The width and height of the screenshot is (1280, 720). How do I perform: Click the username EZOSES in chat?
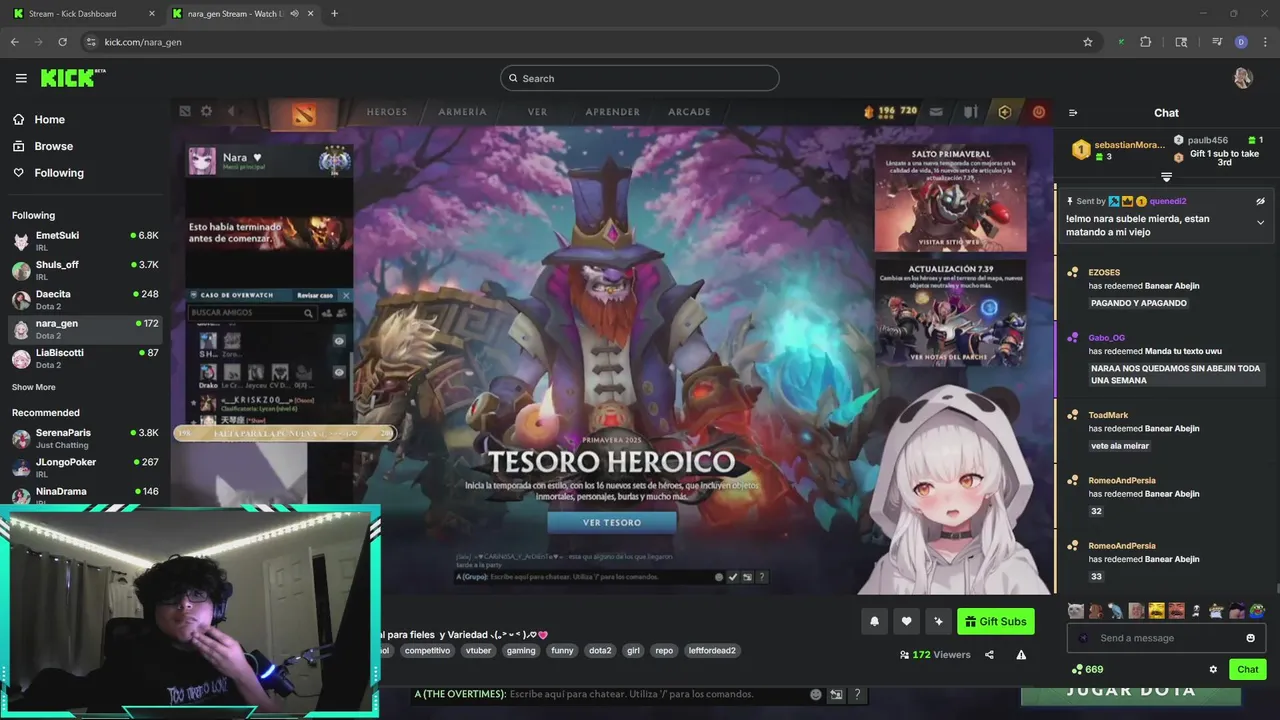coord(1104,272)
